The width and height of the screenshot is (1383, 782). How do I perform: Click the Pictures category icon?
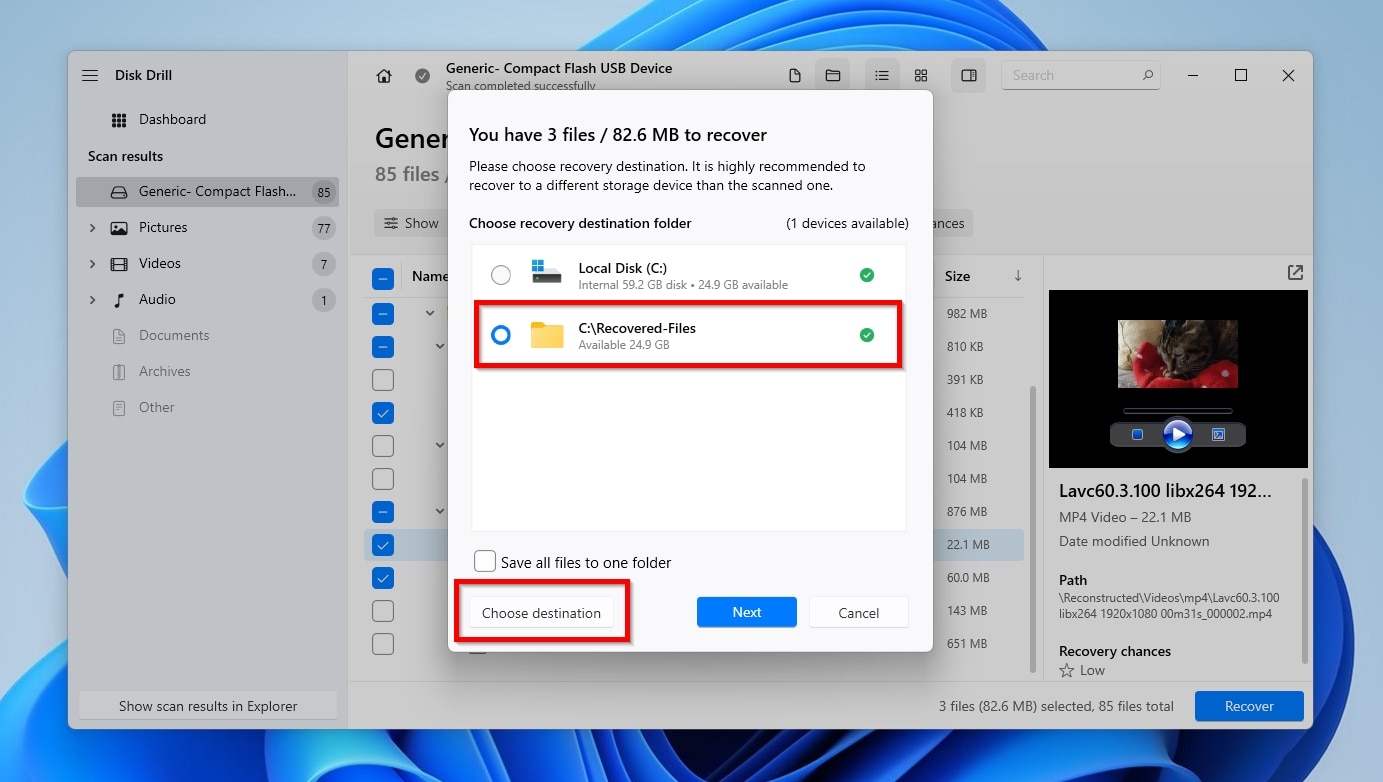[x=119, y=228]
